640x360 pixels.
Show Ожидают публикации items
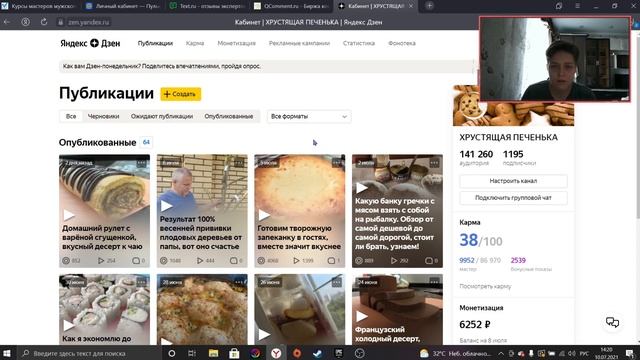pos(162,116)
